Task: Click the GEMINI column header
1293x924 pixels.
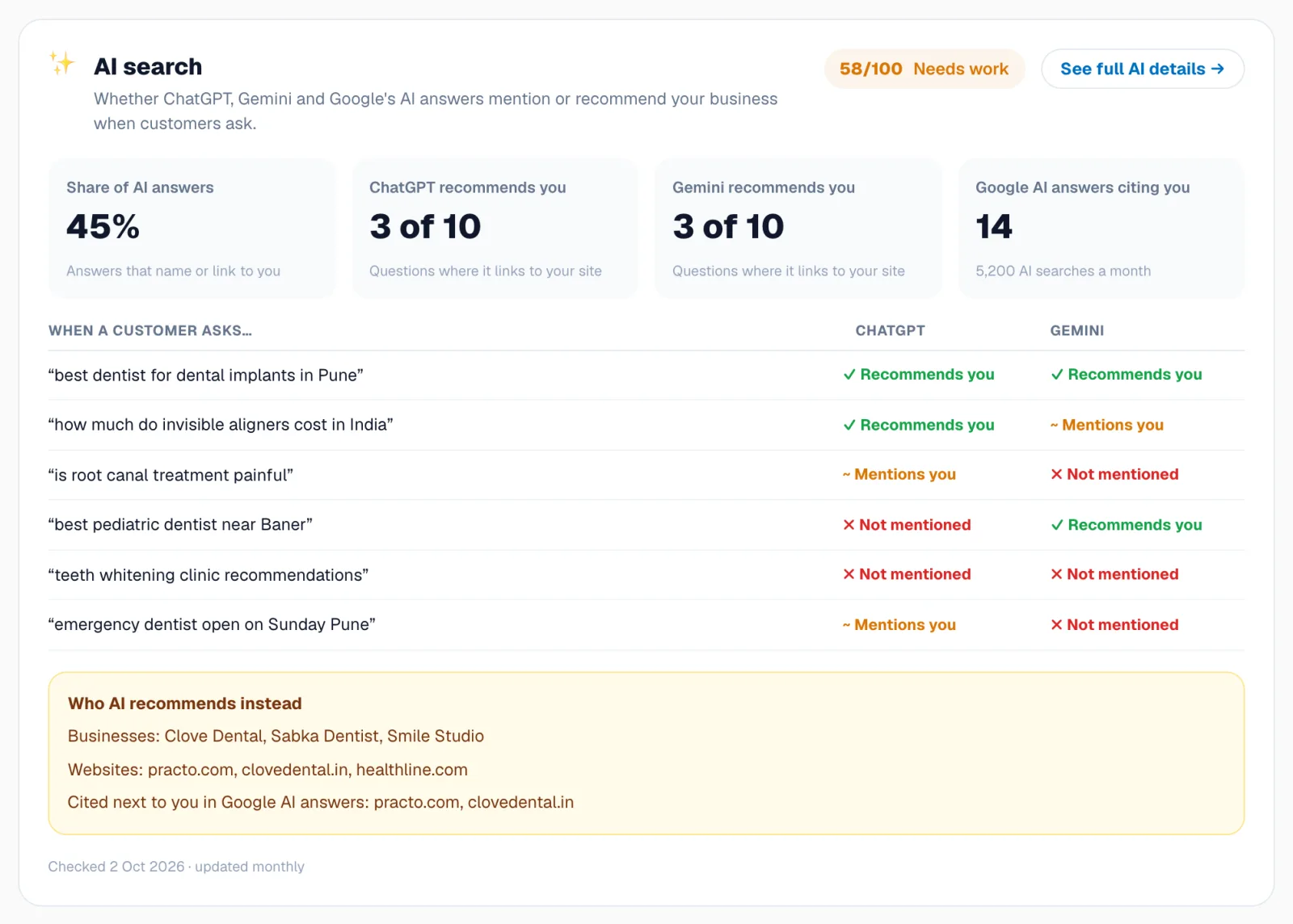Action: pos(1076,330)
